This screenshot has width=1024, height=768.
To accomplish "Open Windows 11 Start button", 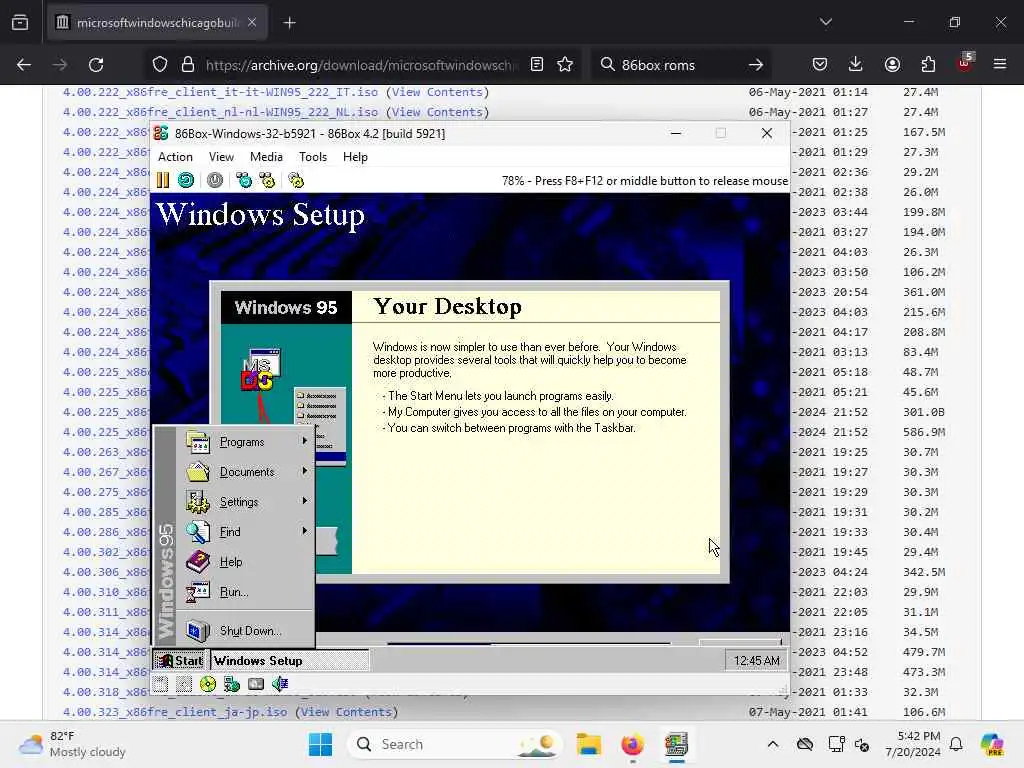I will [320, 744].
